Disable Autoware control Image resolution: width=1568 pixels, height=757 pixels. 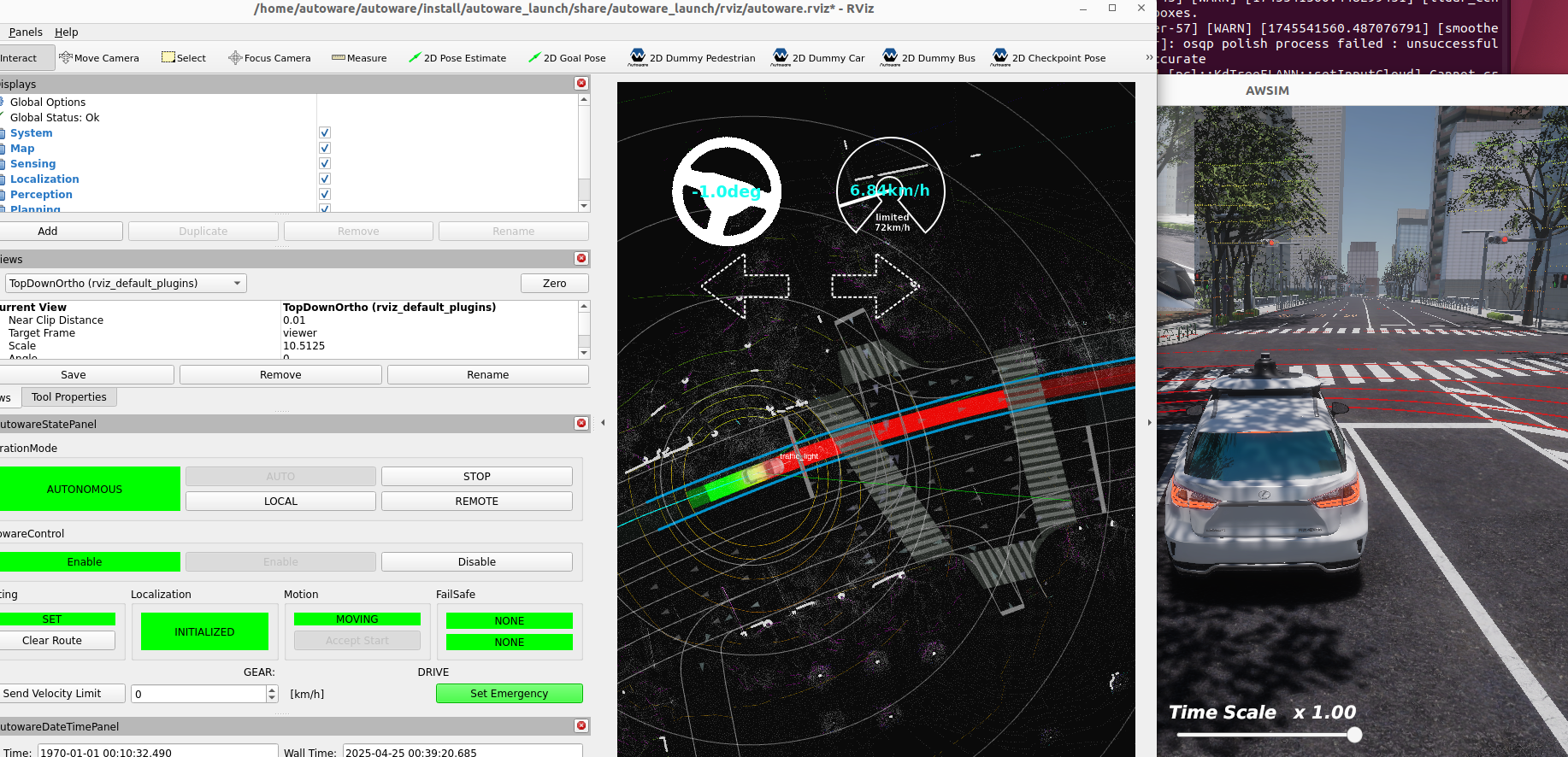click(477, 561)
